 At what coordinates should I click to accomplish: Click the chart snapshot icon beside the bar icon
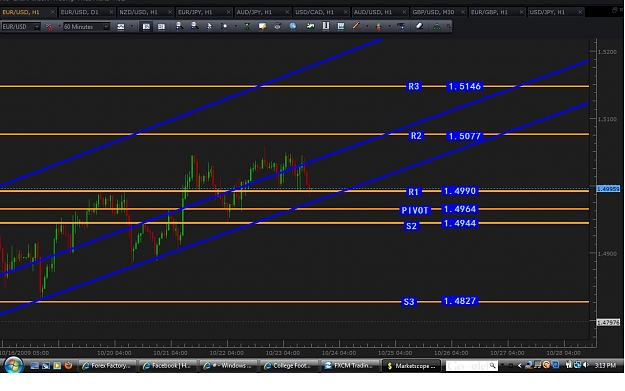click(x=341, y=26)
